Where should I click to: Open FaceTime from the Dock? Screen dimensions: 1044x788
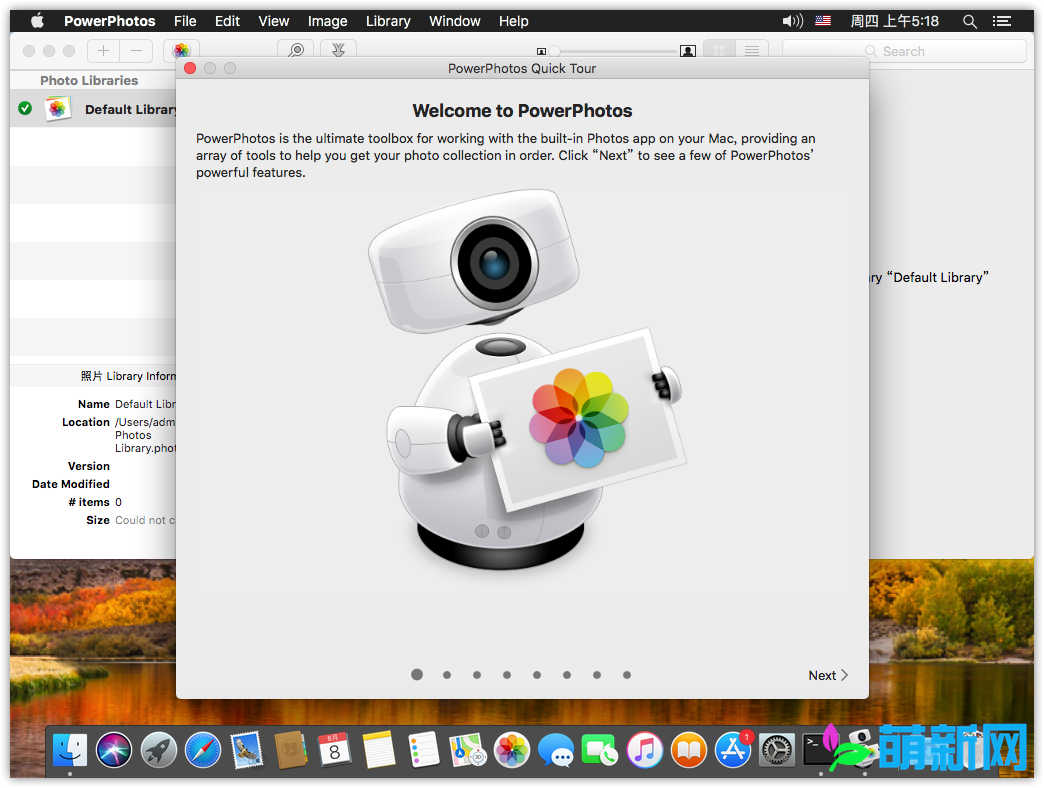pos(600,750)
